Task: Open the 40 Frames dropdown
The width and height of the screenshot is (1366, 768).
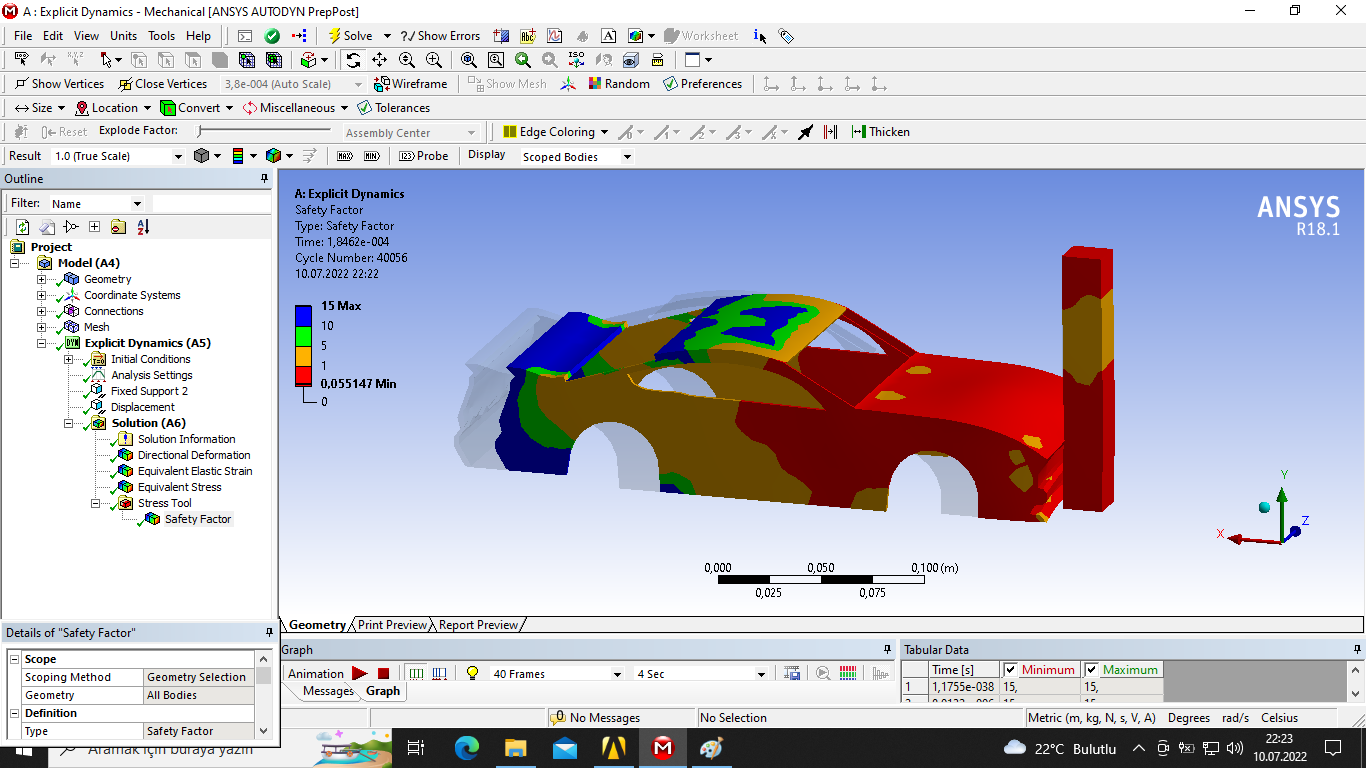Action: [x=617, y=674]
